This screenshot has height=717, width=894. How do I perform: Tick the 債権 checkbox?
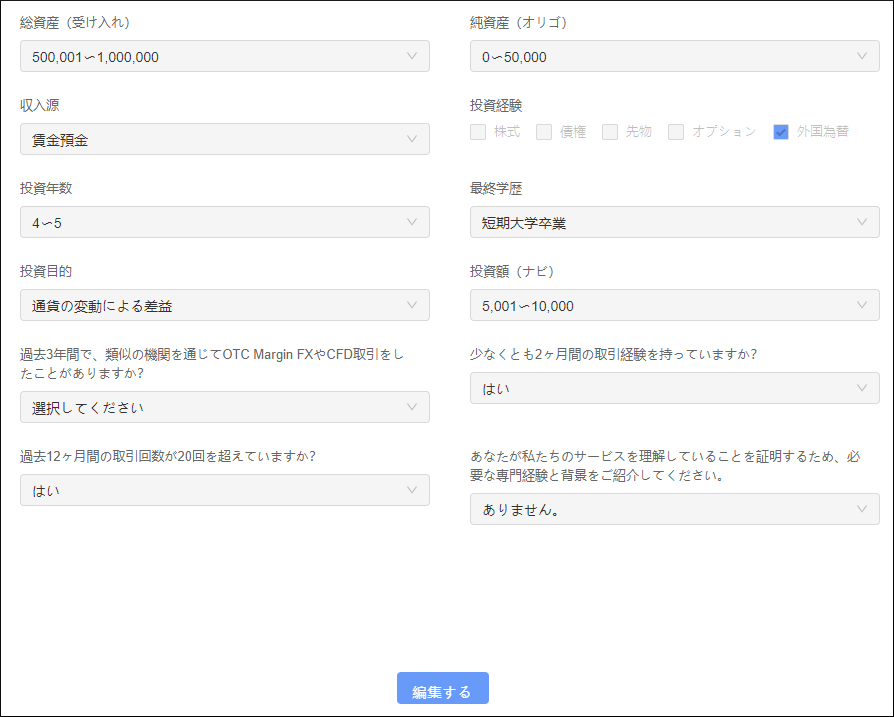[544, 132]
